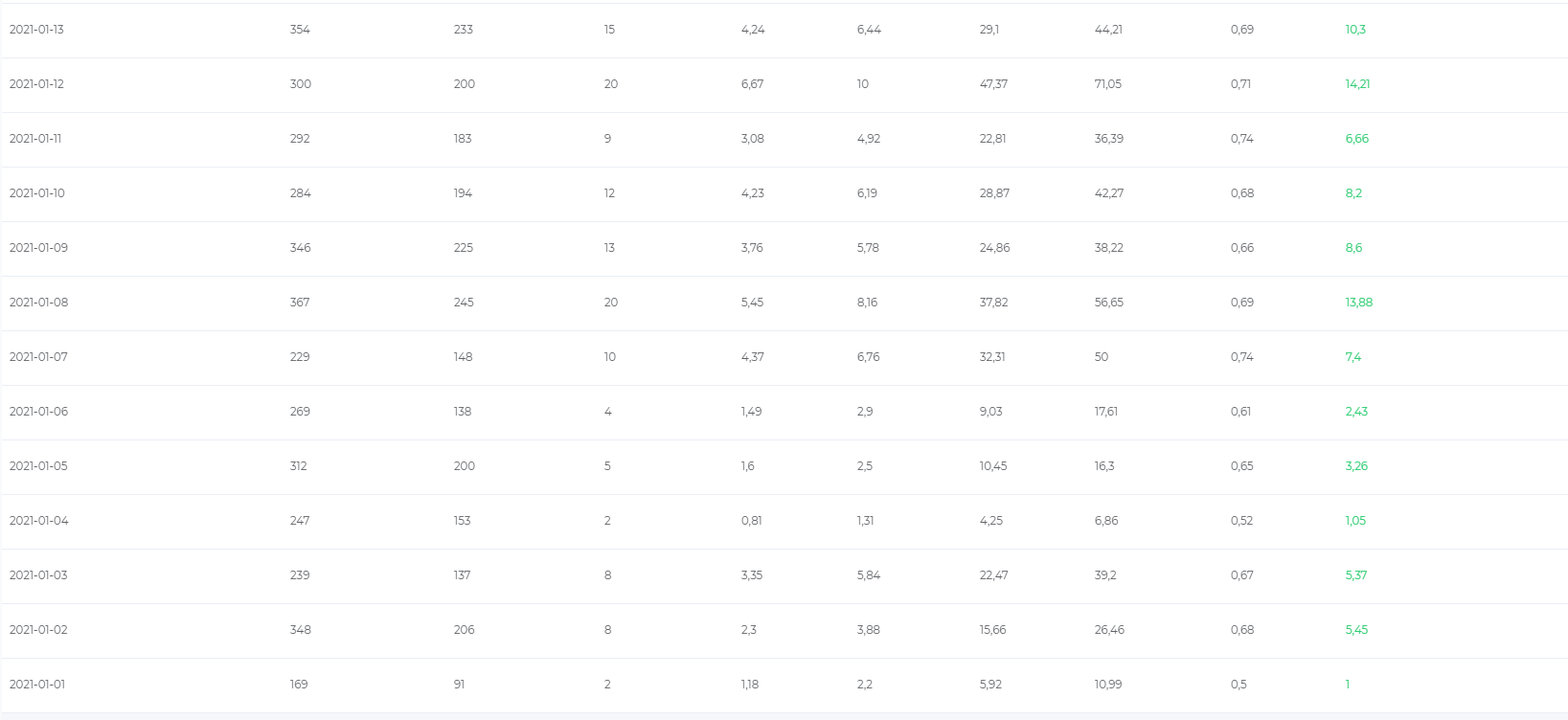Image resolution: width=1568 pixels, height=720 pixels.
Task: Select the 2021-01-01 date cell
Action: 37,685
